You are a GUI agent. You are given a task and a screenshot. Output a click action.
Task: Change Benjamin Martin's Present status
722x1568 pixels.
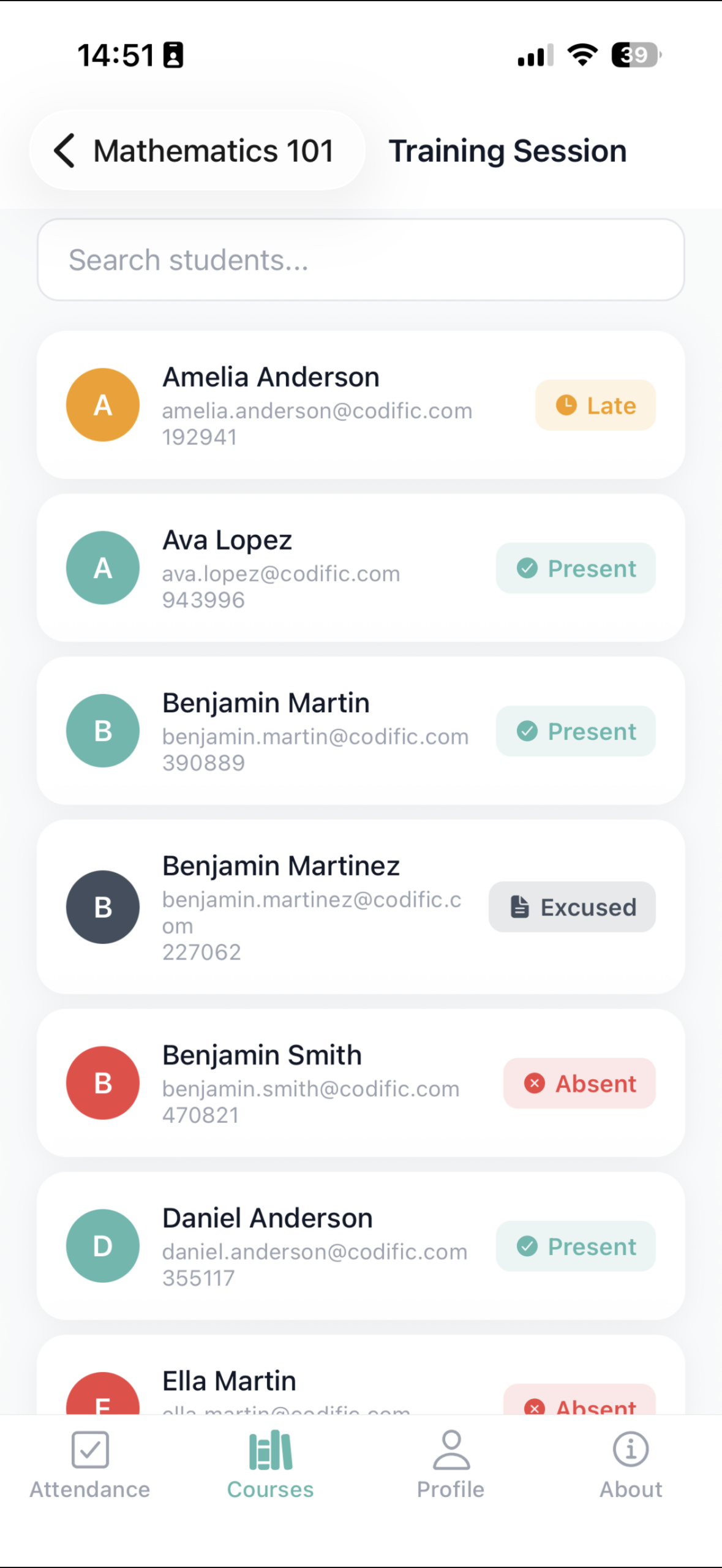pyautogui.click(x=576, y=731)
